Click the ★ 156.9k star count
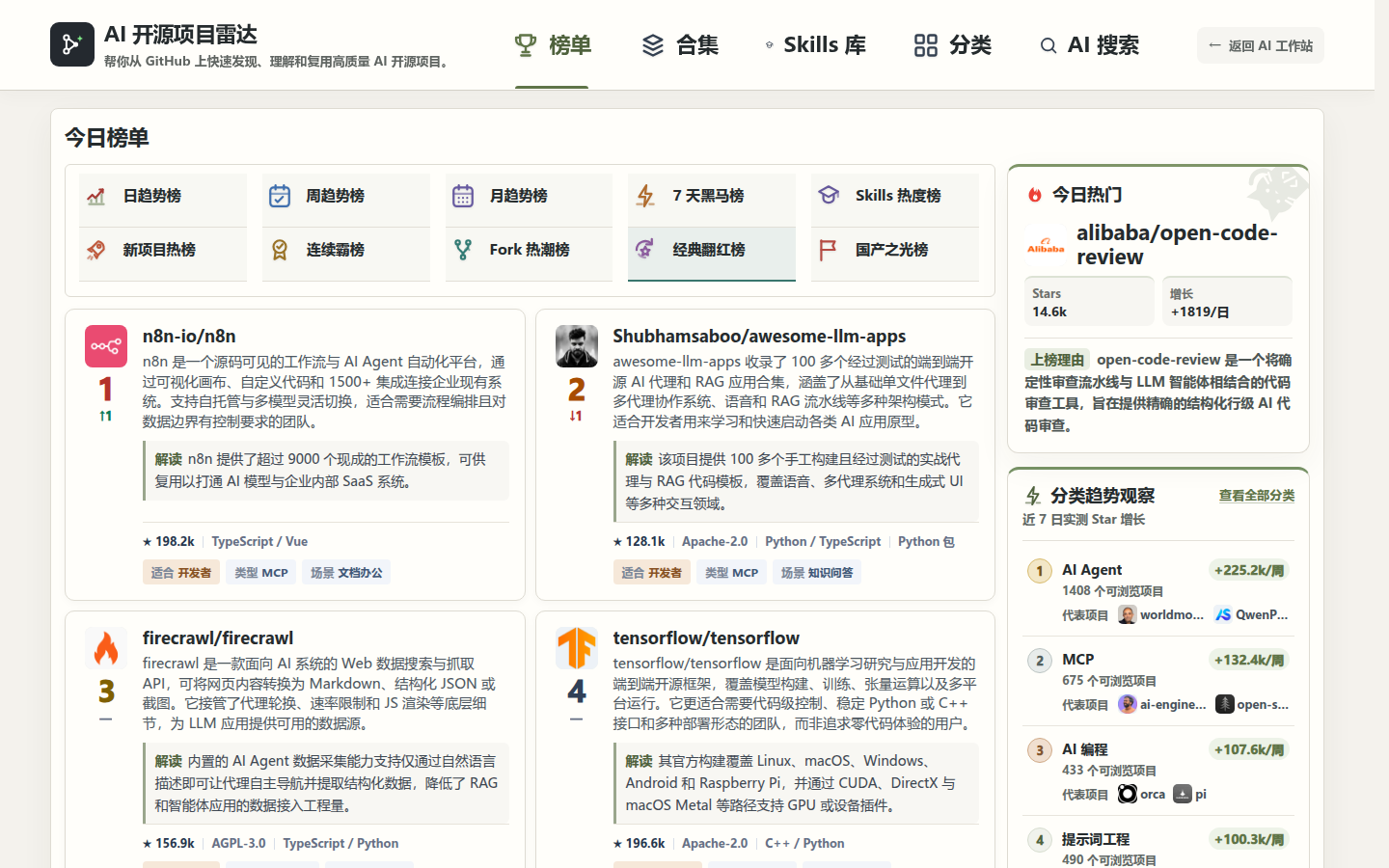Screen dimensions: 1389x868 point(169,843)
